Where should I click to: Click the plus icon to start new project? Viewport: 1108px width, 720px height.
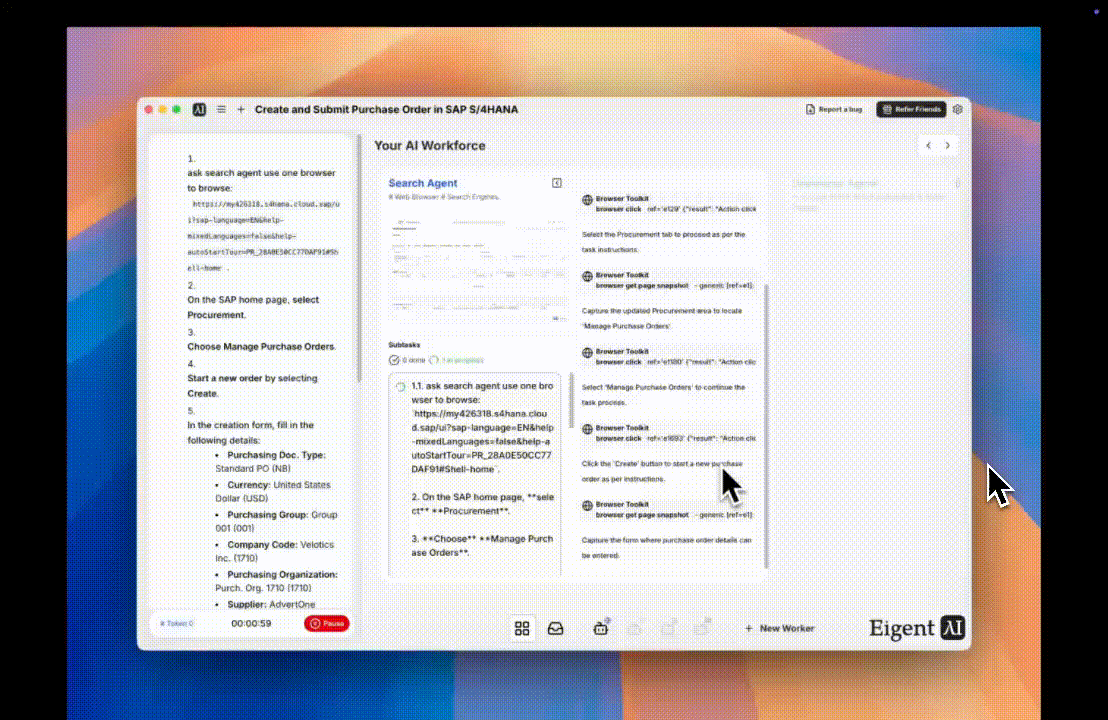(x=241, y=110)
